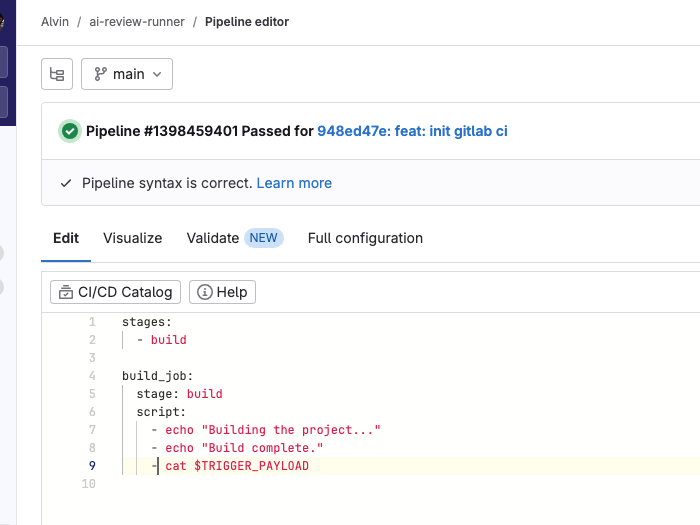Image resolution: width=700 pixels, height=525 pixels.
Task: Click the catalog icon in CI/CD Catalog
Action: [66, 292]
